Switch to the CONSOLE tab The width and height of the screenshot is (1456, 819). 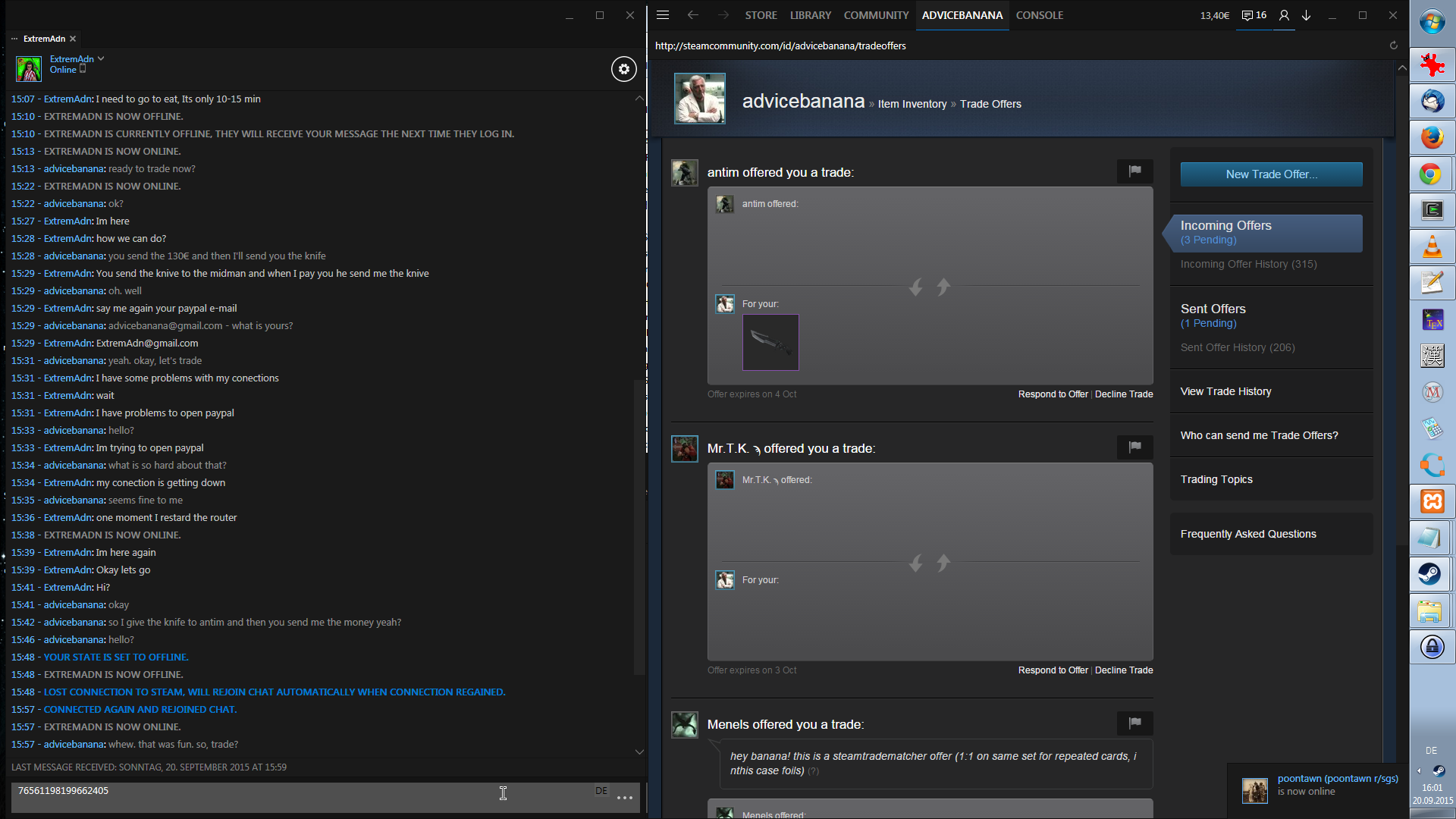point(1039,15)
